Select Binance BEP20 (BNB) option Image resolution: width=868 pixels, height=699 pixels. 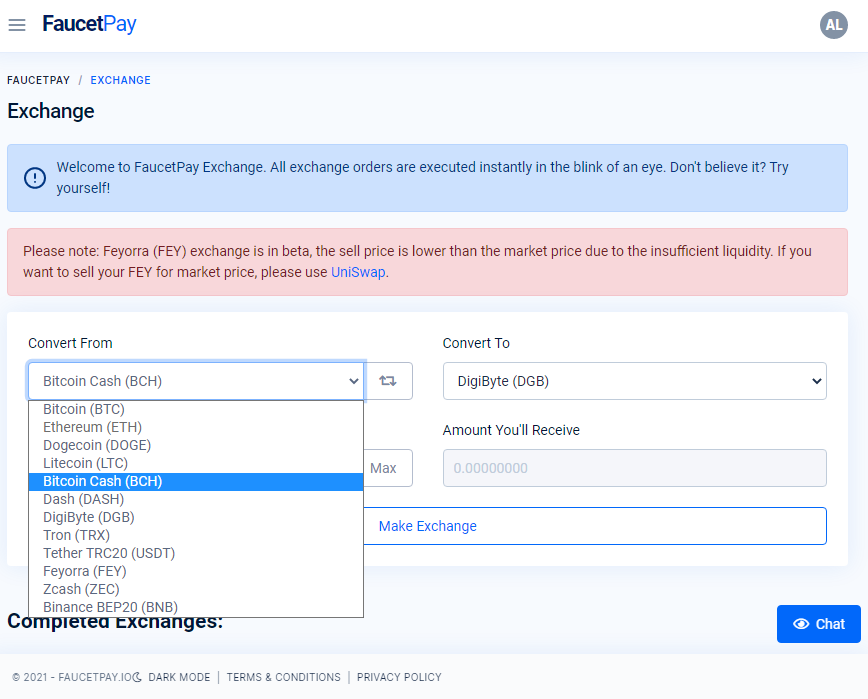(x=196, y=607)
